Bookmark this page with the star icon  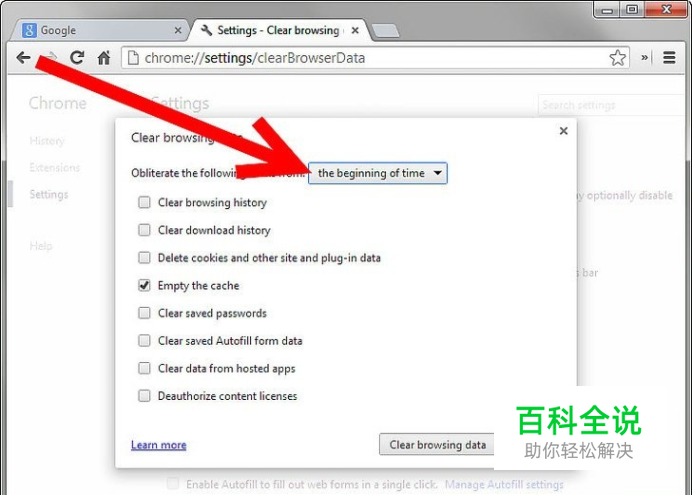point(617,58)
